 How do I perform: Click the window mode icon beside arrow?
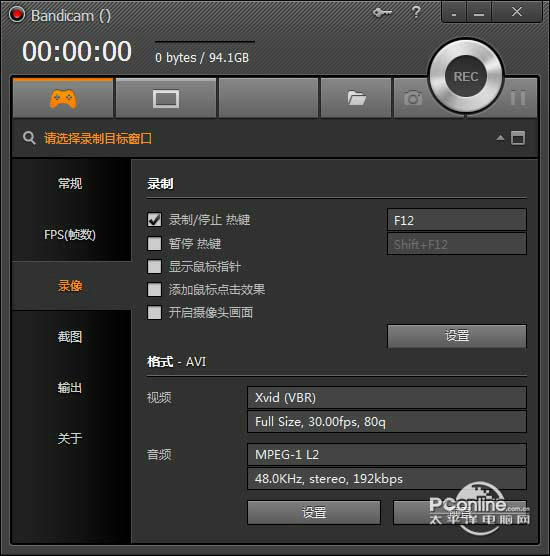point(518,138)
